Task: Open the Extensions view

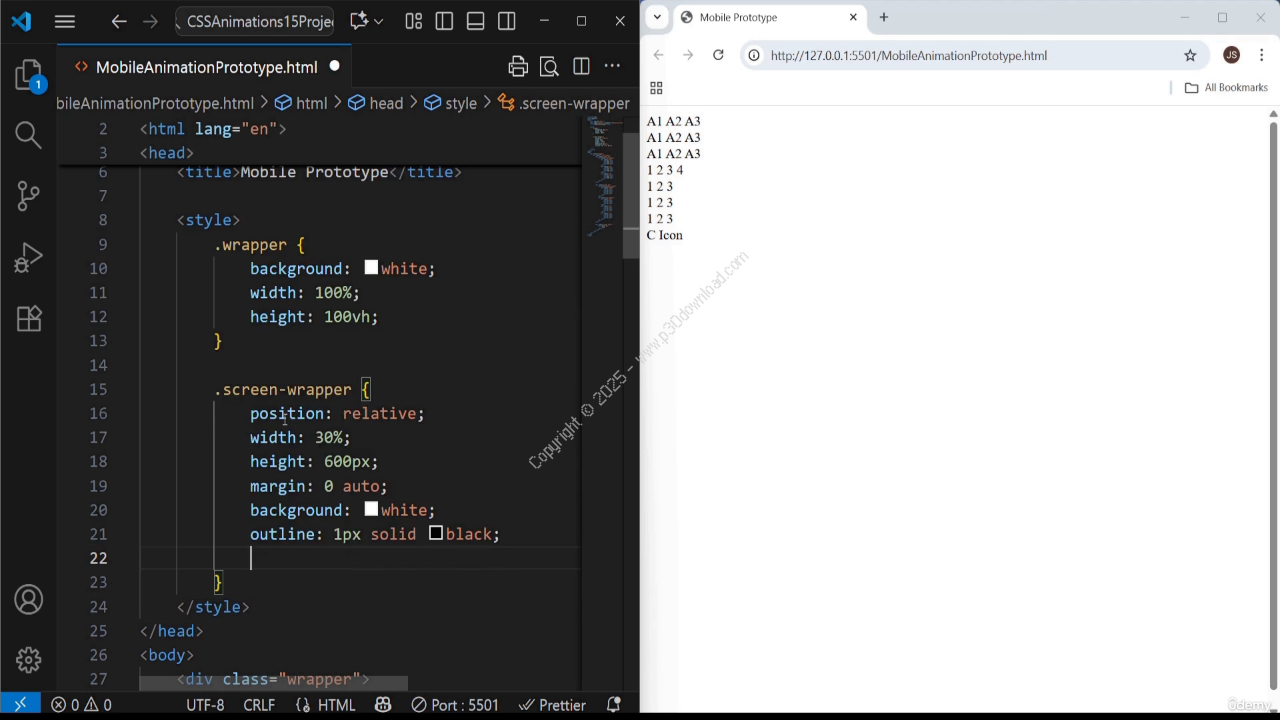Action: pyautogui.click(x=28, y=319)
